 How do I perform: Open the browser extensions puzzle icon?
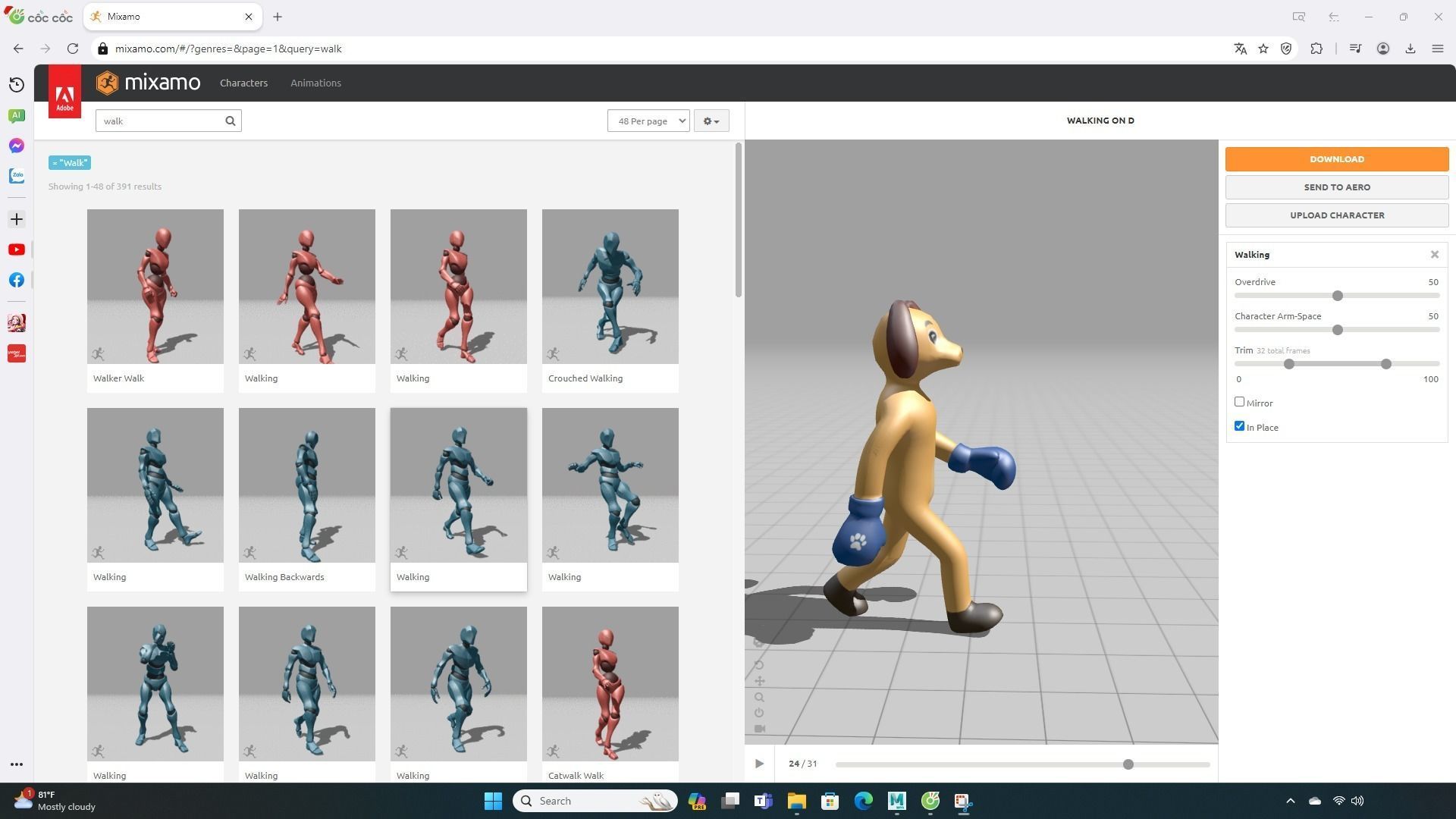point(1316,49)
